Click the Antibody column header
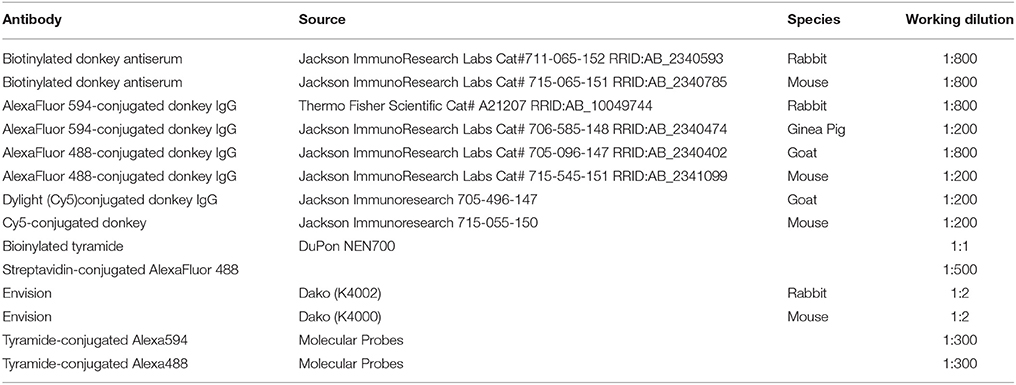Viewport: 1016px width, 385px height. pos(32,19)
